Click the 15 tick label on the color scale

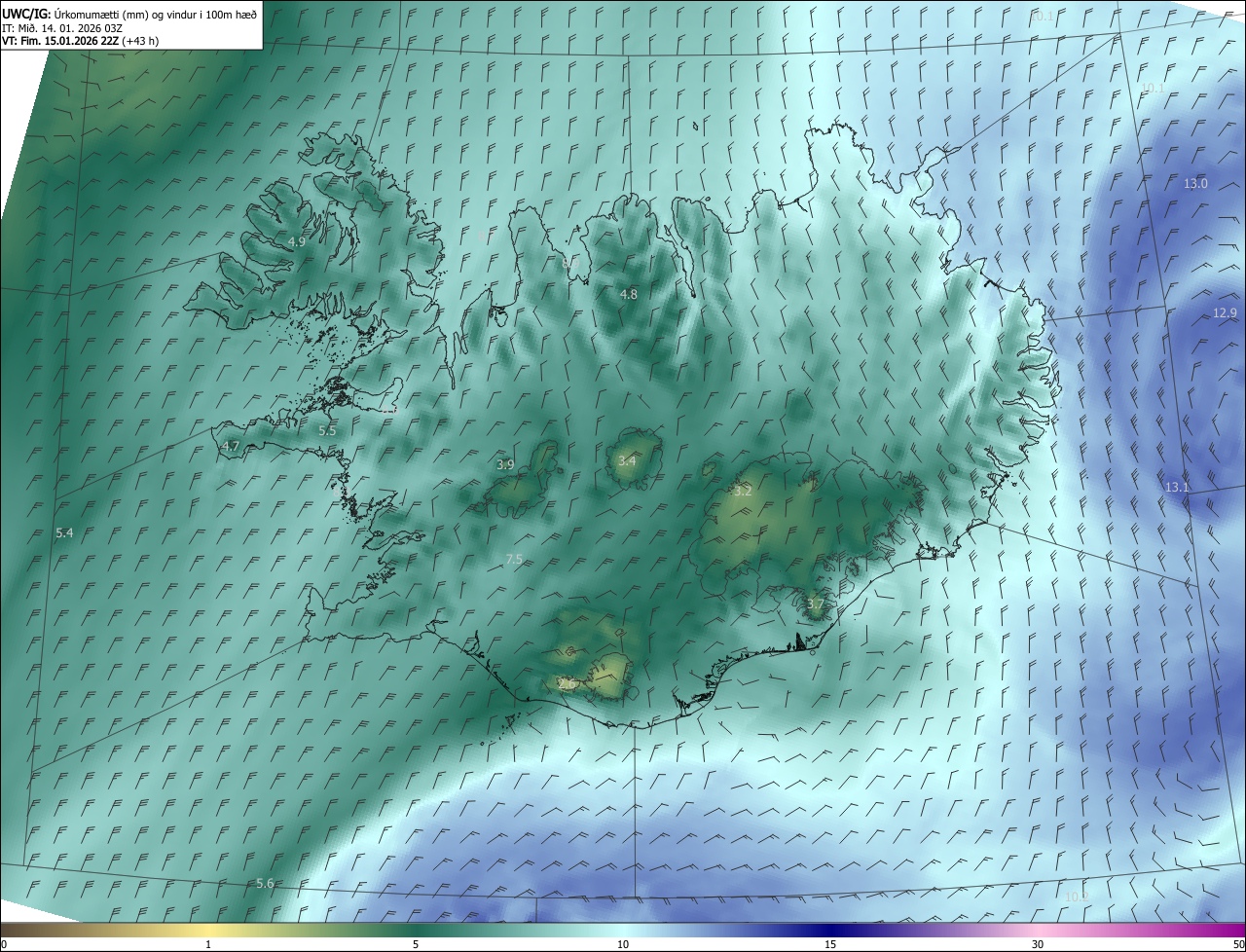click(830, 944)
